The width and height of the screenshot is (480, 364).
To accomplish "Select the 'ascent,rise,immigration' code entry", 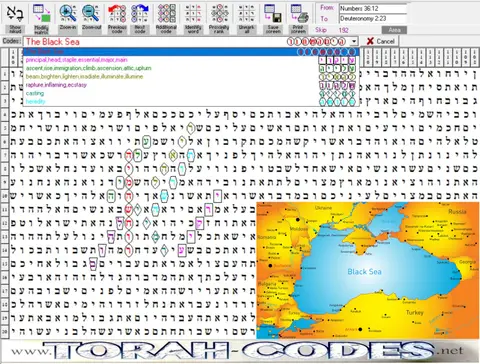I will coord(191,68).
